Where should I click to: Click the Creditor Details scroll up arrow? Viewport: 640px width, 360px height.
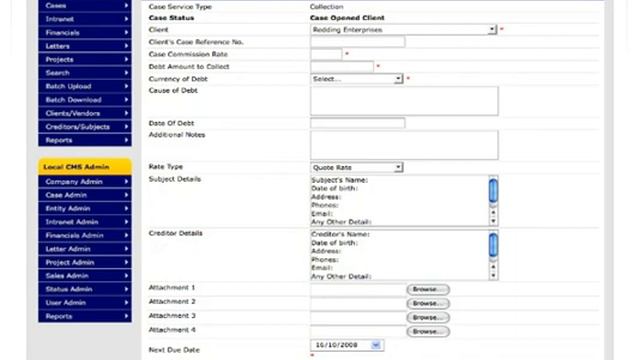tap(493, 267)
